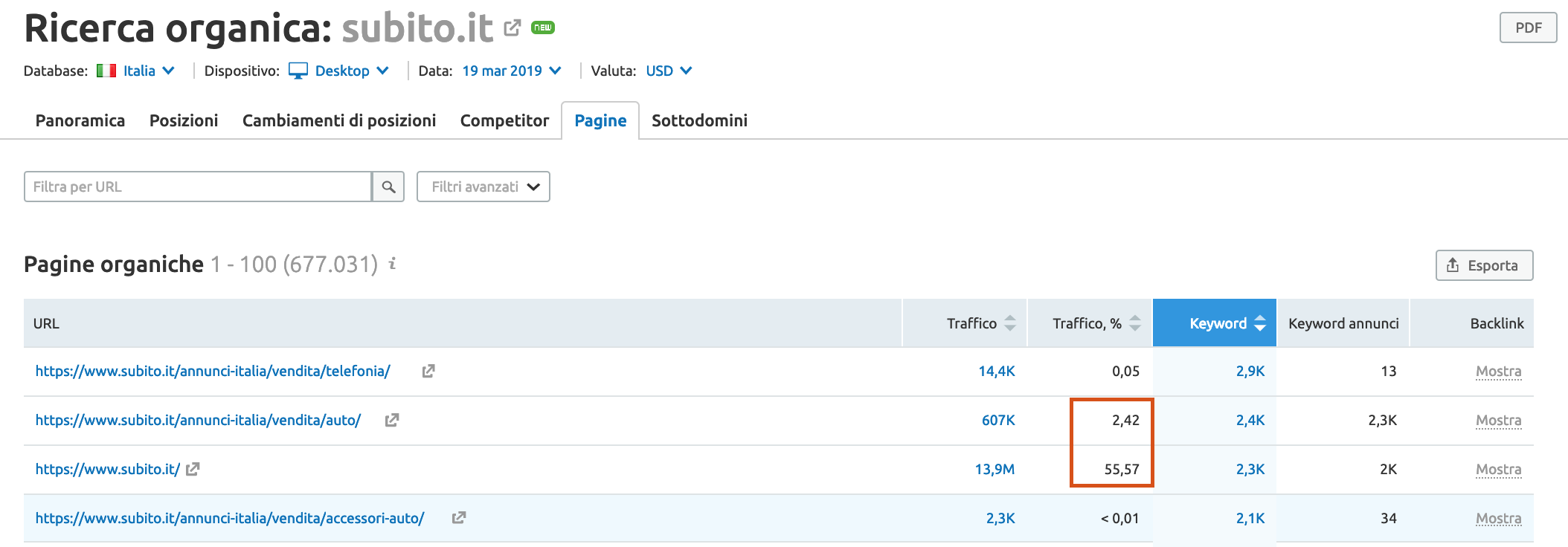The height and width of the screenshot is (547, 1568).
Task: Click keyword count 2,4K
Action: click(1250, 420)
